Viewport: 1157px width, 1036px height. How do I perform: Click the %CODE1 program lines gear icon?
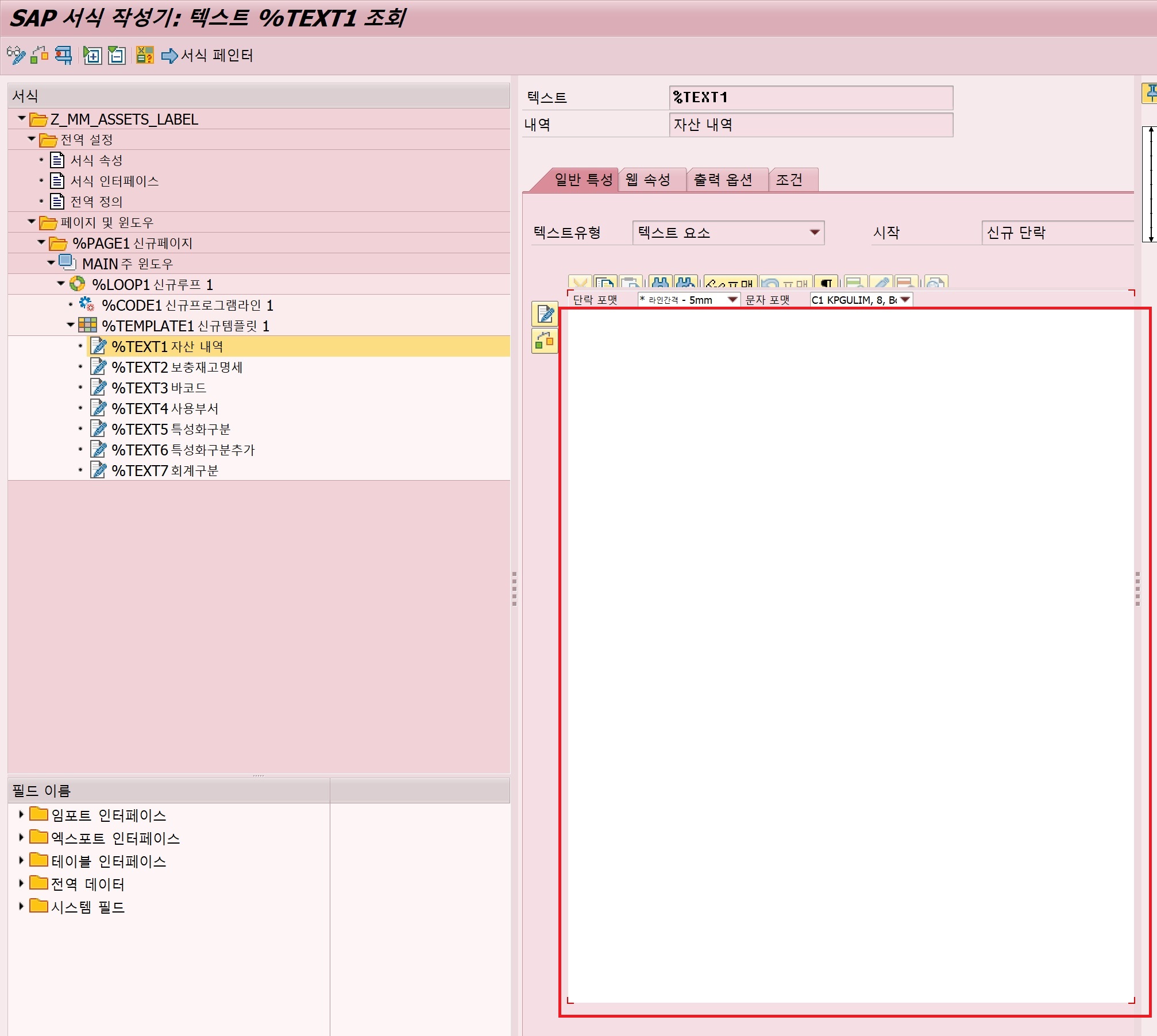(87, 304)
